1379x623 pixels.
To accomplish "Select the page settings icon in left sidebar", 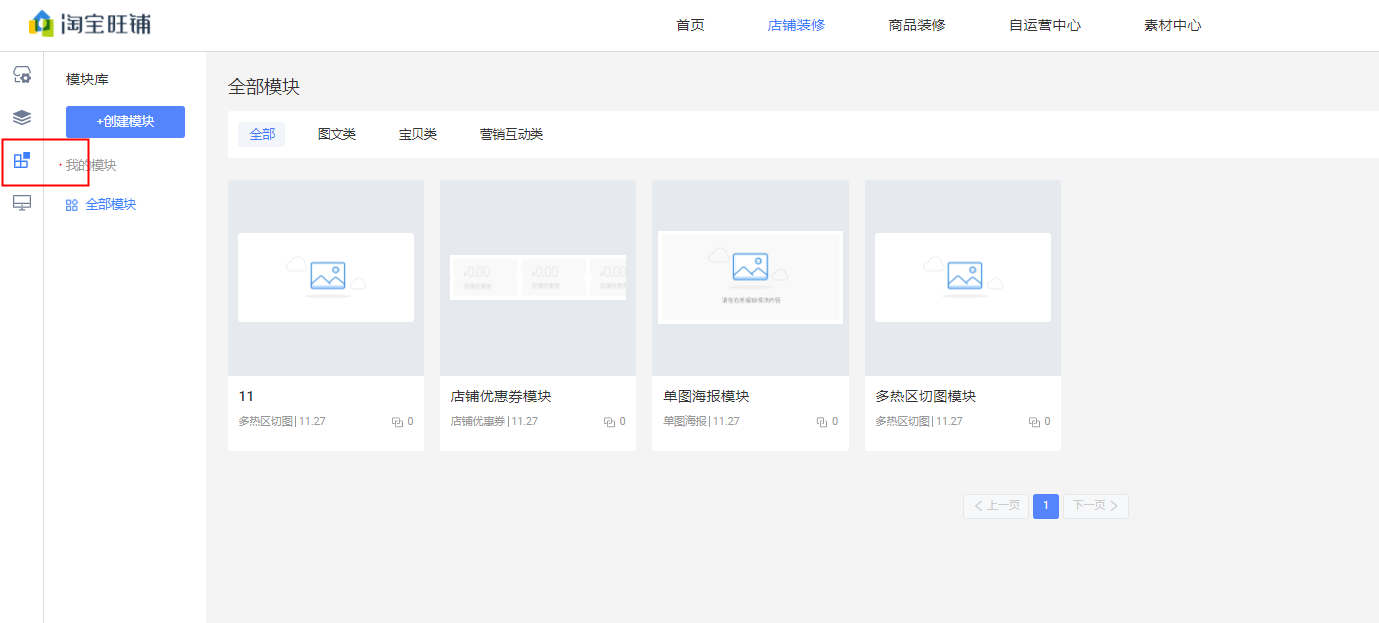I will tap(21, 74).
